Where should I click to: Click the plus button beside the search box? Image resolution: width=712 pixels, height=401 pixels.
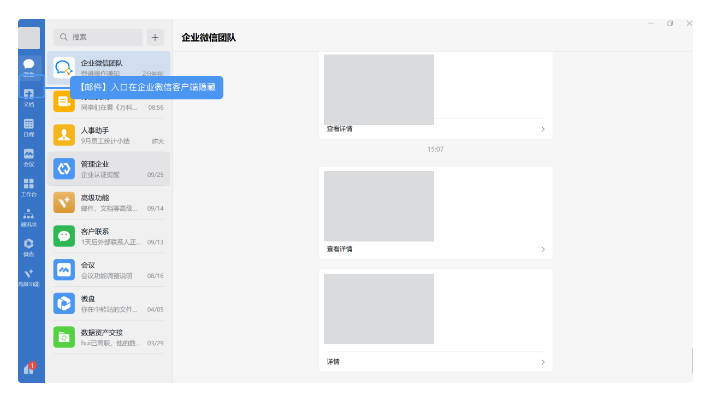coord(155,37)
